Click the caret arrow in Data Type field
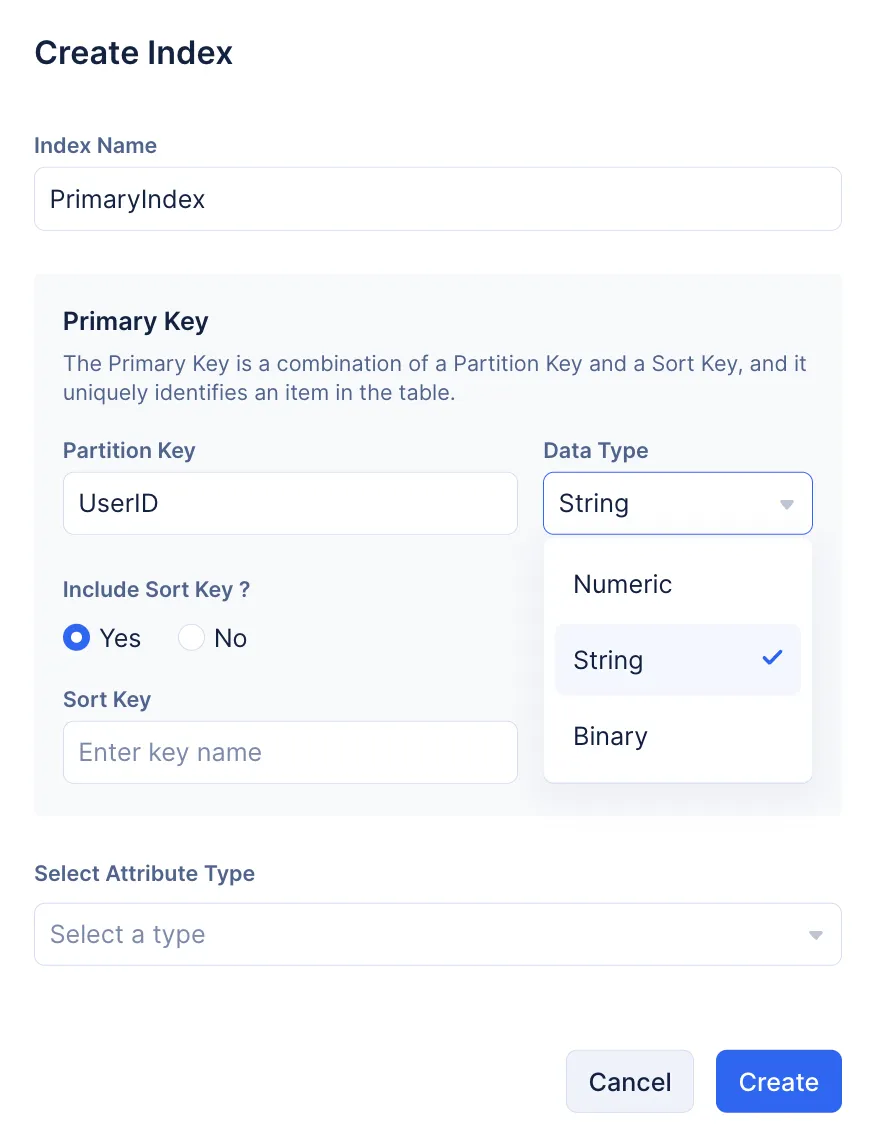This screenshot has width=872, height=1144. point(787,504)
